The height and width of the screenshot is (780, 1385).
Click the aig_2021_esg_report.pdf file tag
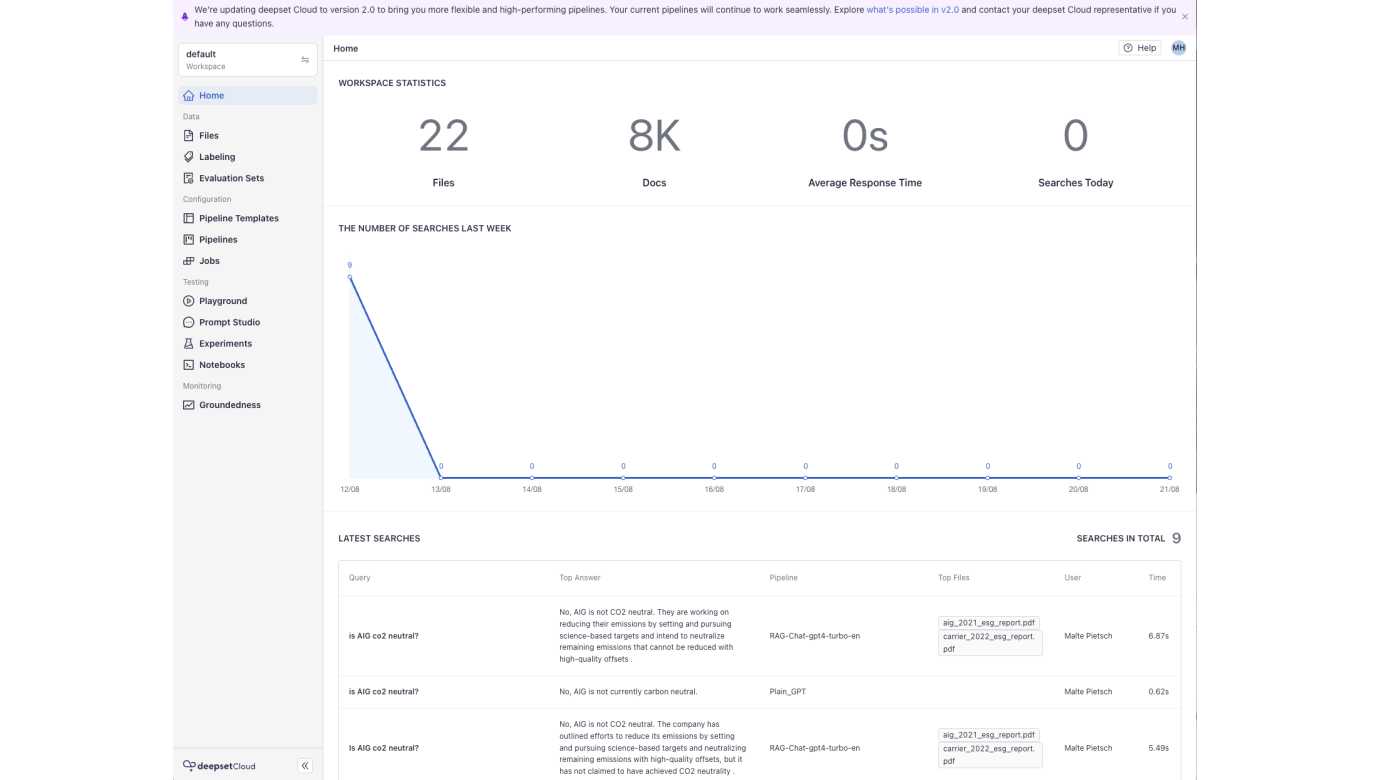pyautogui.click(x=989, y=623)
